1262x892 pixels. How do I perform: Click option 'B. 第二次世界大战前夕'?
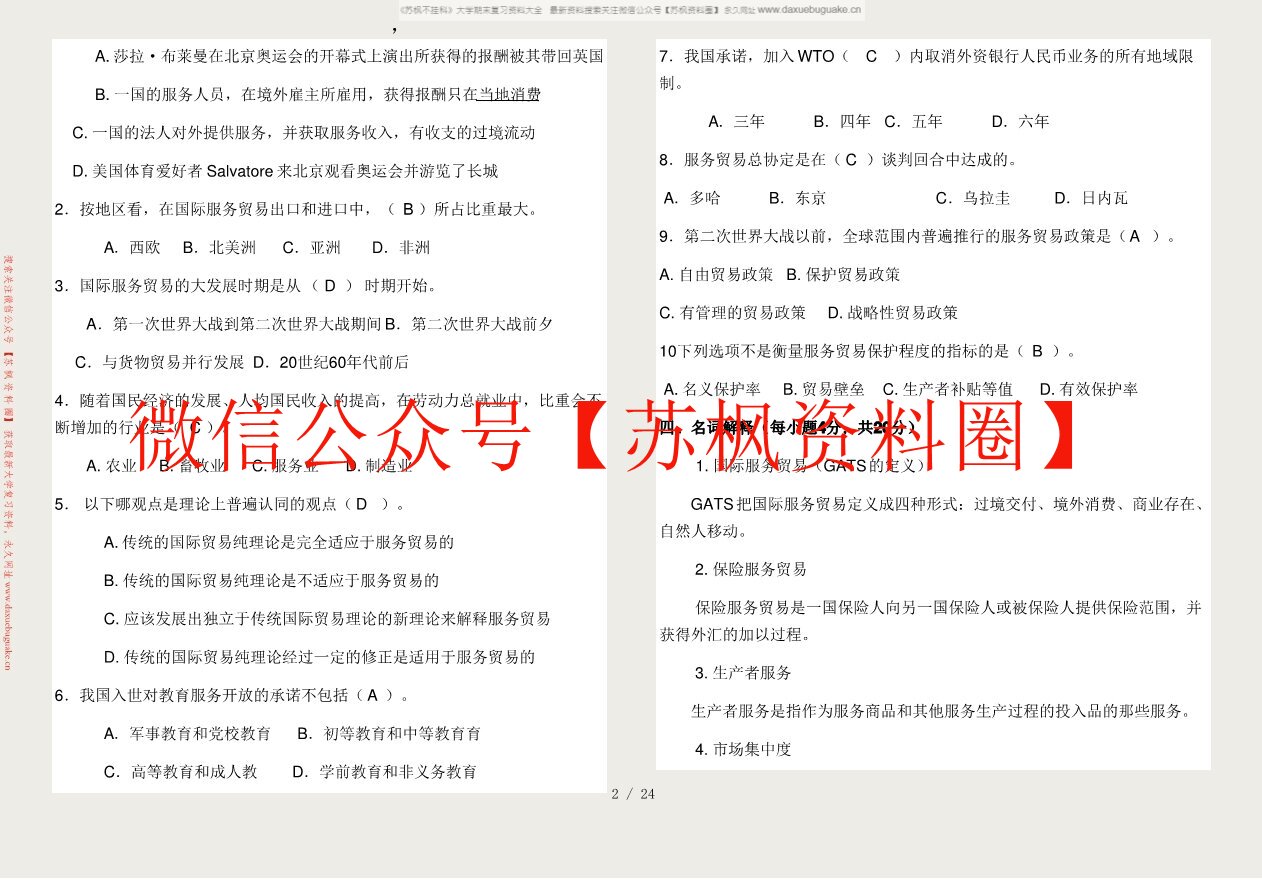pos(468,324)
